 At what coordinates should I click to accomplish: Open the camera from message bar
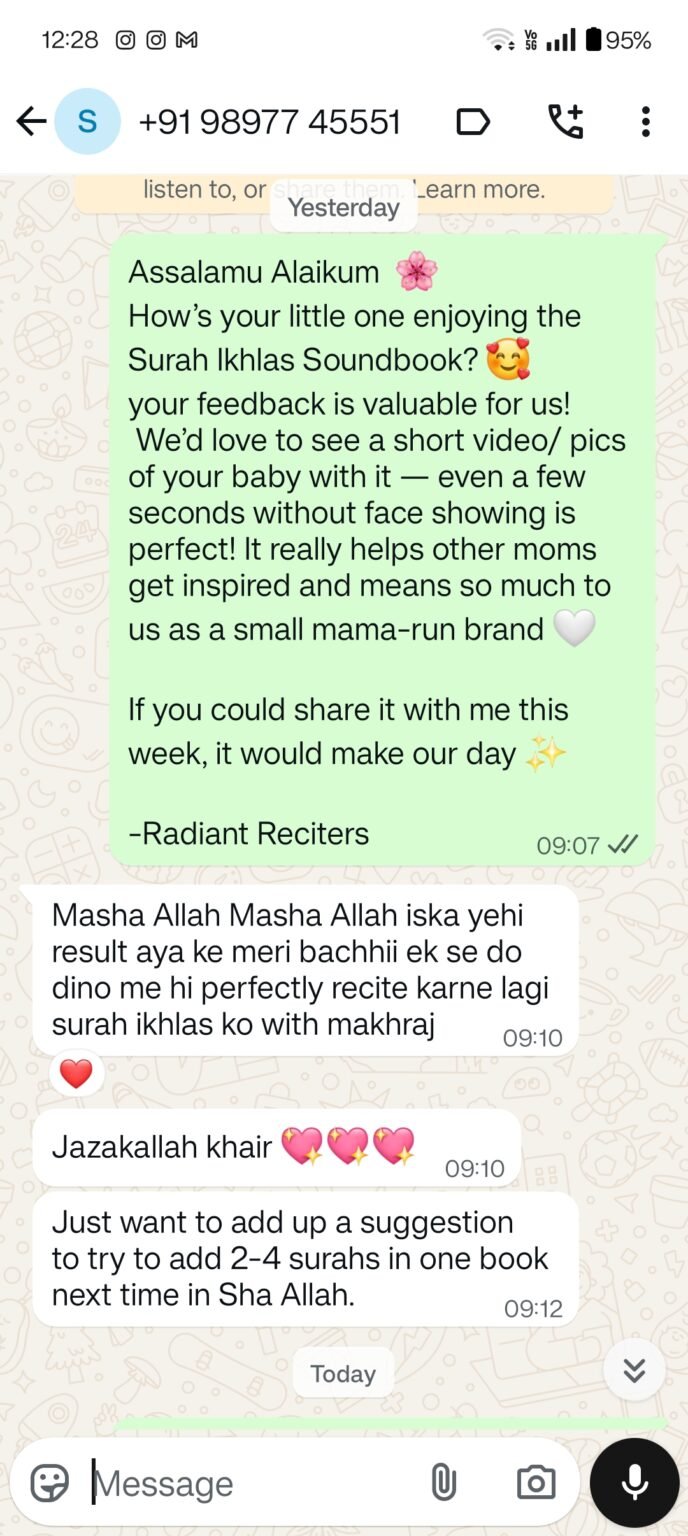click(536, 1482)
